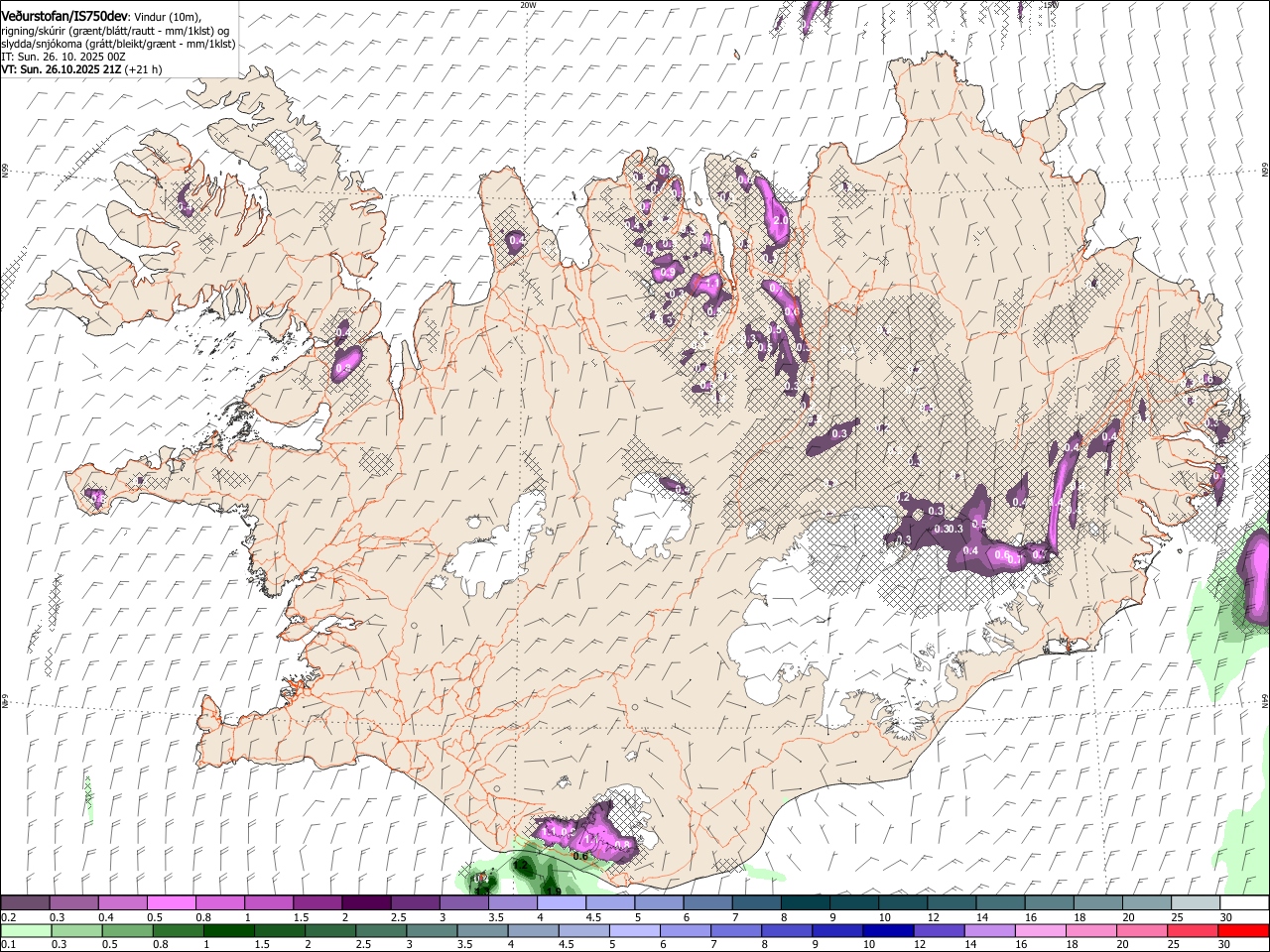Viewport: 1270px width, 952px height.
Task: Pick the lavender 14–16 rain scale swatch
Action: click(x=990, y=930)
